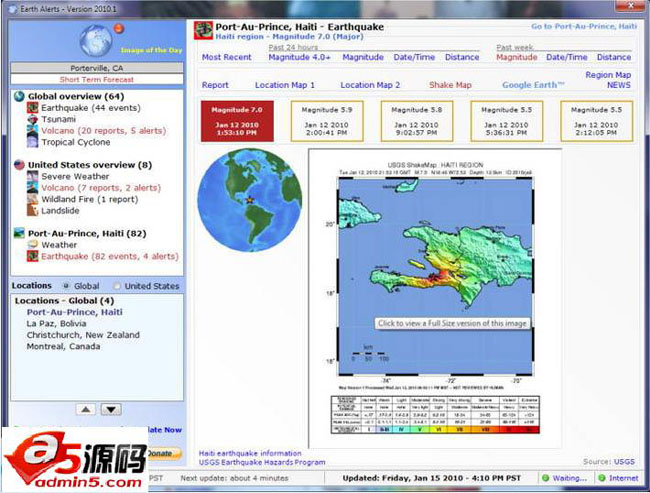
Task: Open Location Map 2
Action: pyautogui.click(x=370, y=85)
